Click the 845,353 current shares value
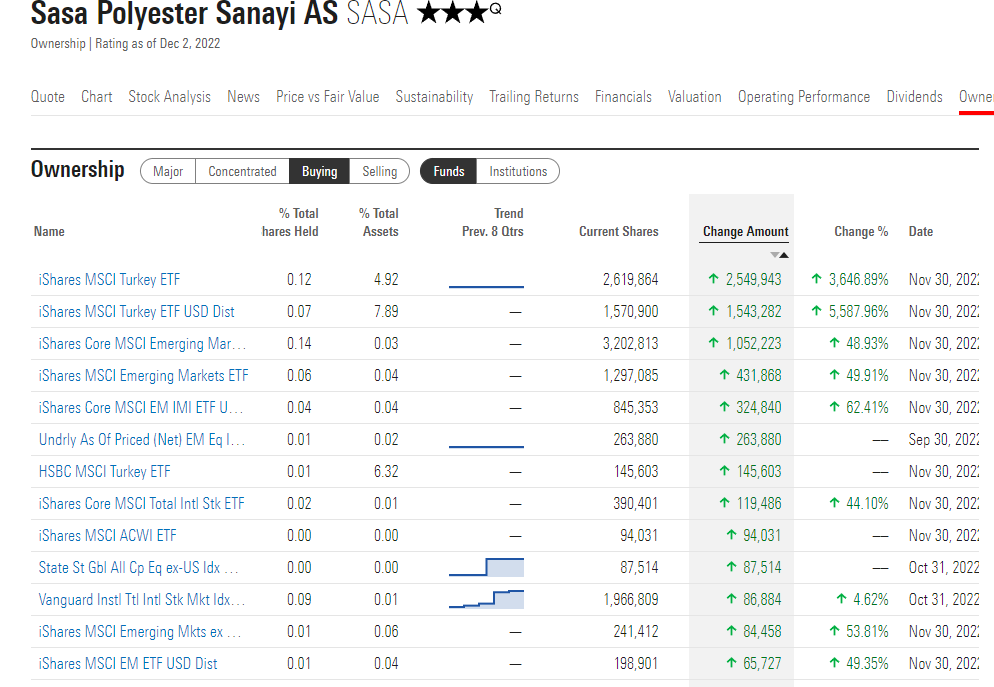 (636, 407)
